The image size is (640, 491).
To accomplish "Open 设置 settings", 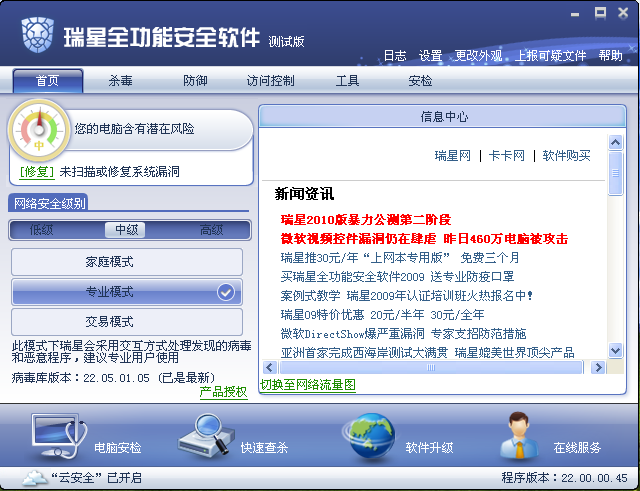I will click(x=431, y=55).
